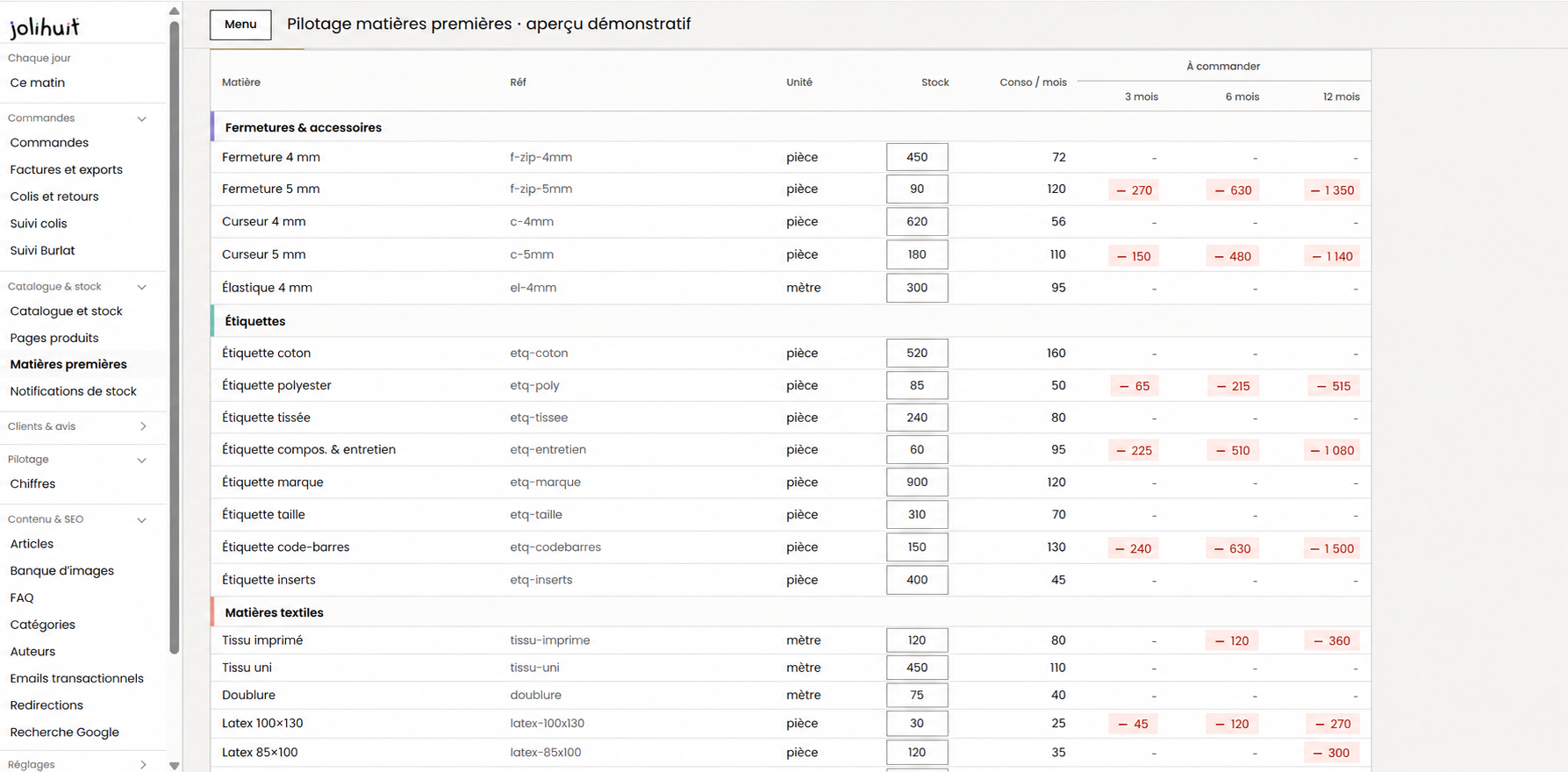This screenshot has height=772, width=1568.
Task: Expand the Réglages sidebar section
Action: [x=143, y=765]
